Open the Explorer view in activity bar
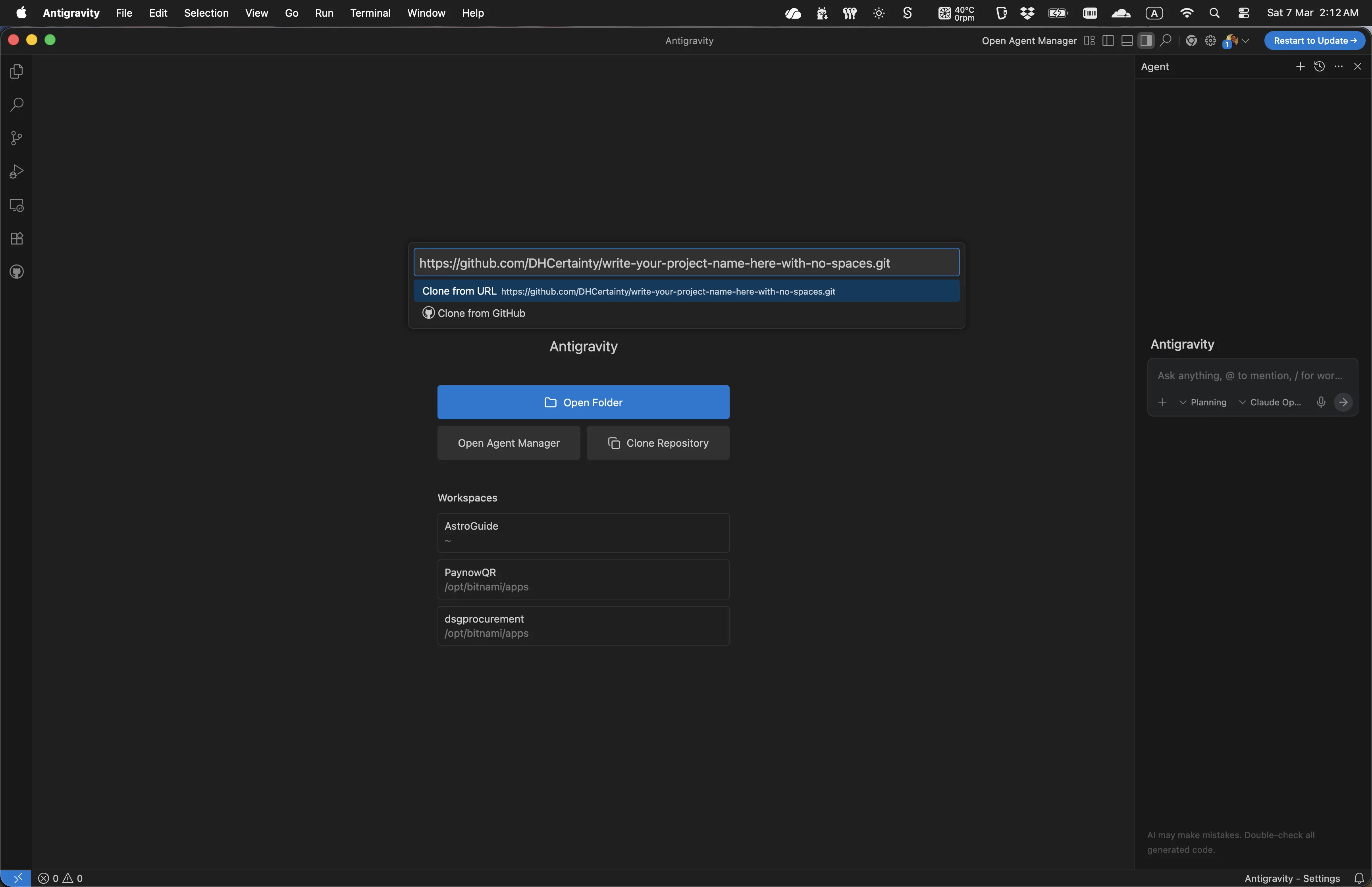This screenshot has height=887, width=1372. point(17,71)
